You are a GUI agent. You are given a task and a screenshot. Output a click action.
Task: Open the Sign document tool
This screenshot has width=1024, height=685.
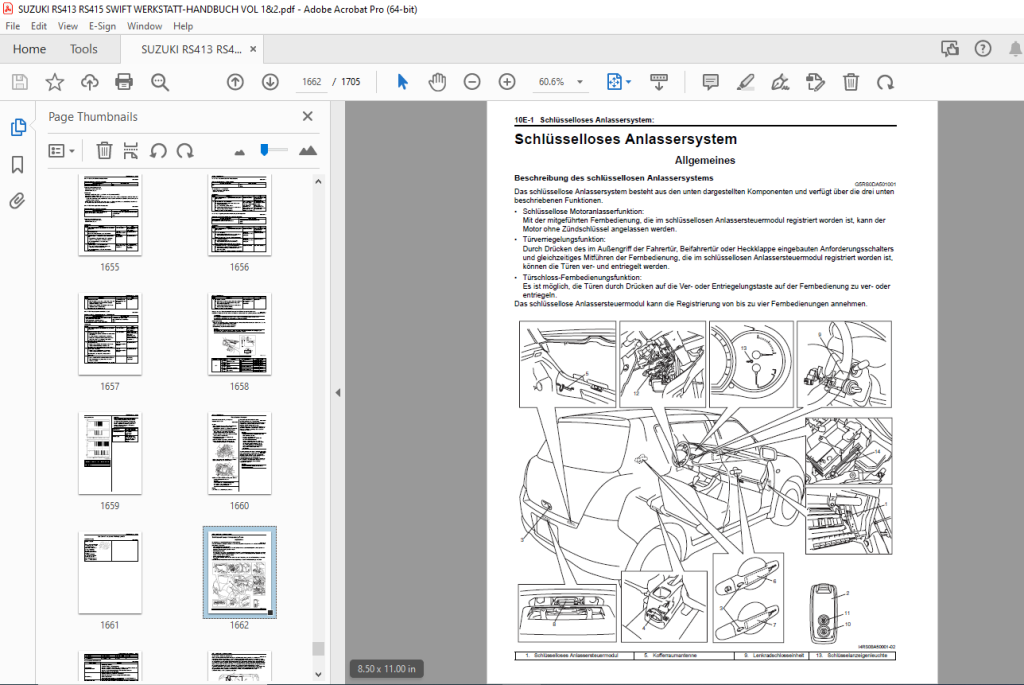780,82
